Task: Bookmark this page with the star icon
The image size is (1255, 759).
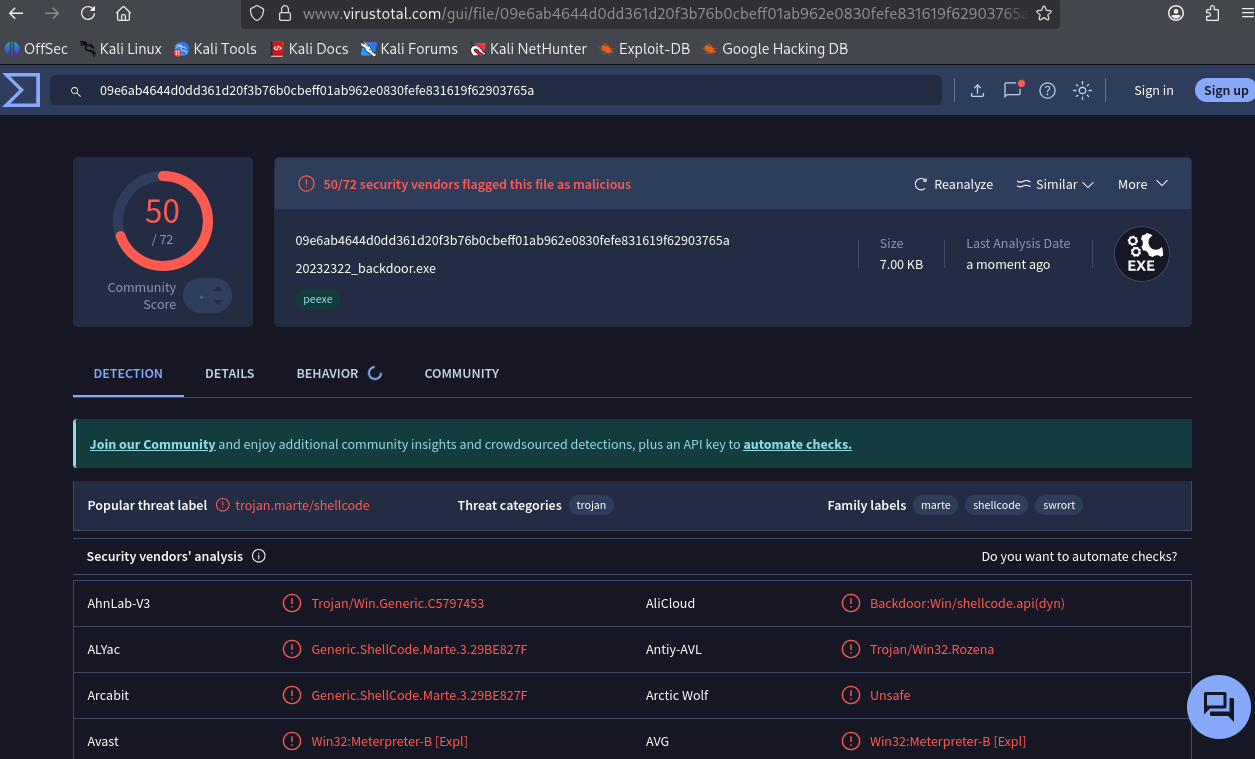Action: coord(1044,14)
